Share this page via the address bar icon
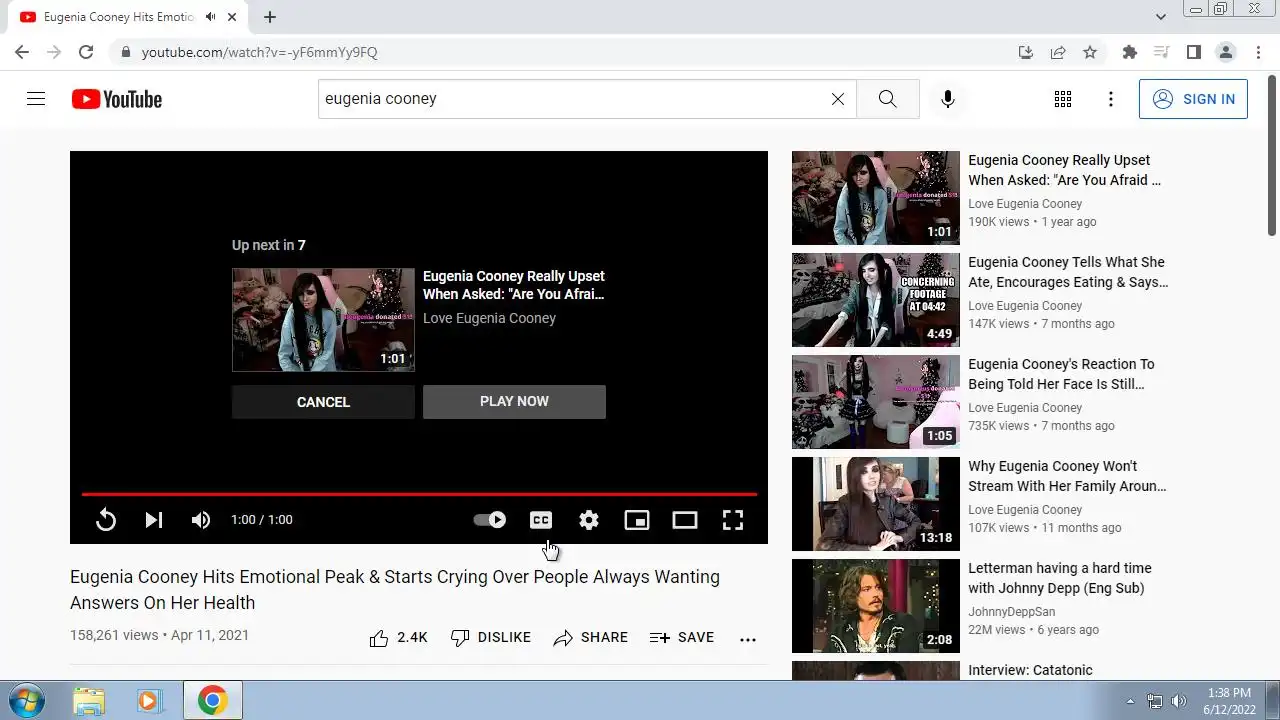The height and width of the screenshot is (720, 1280). point(1058,52)
